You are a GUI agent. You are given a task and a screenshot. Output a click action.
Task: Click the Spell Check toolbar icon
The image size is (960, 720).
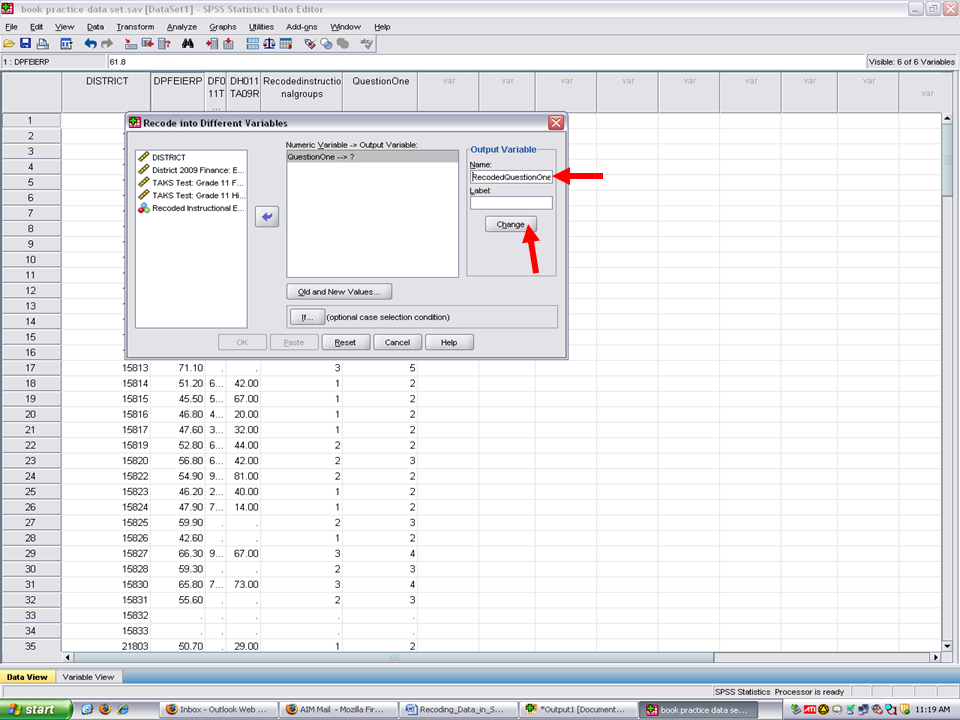(367, 44)
